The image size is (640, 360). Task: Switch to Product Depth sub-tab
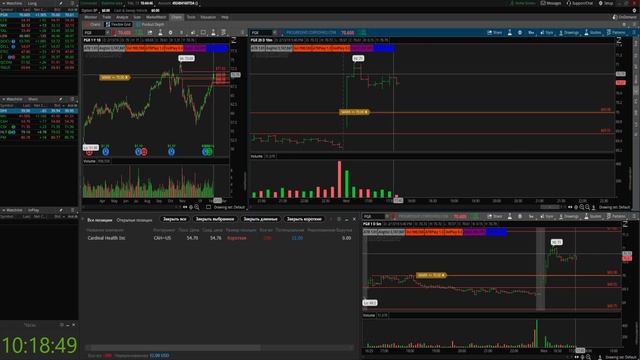pos(150,24)
